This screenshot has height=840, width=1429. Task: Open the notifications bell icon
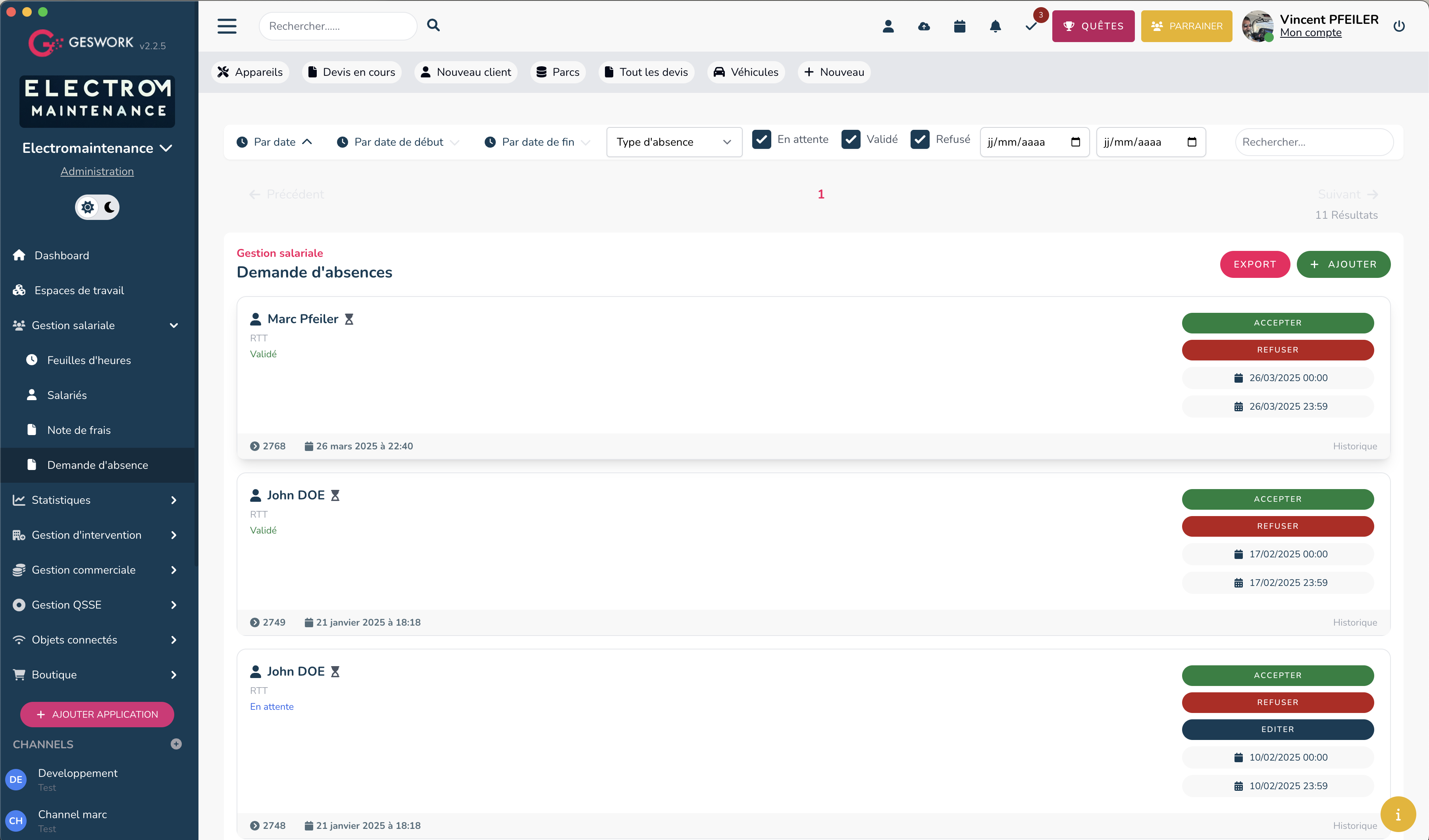coord(995,26)
